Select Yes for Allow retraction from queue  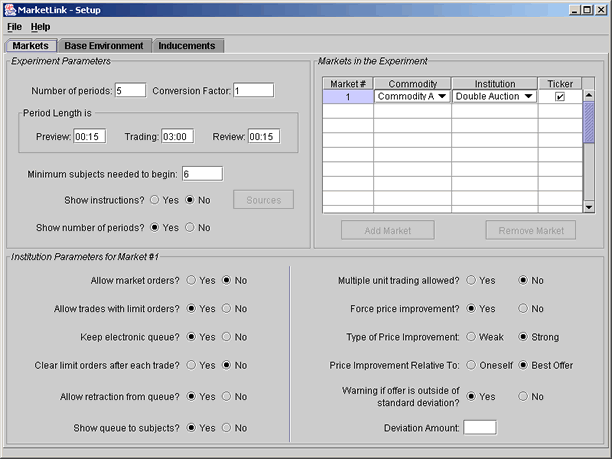191,397
